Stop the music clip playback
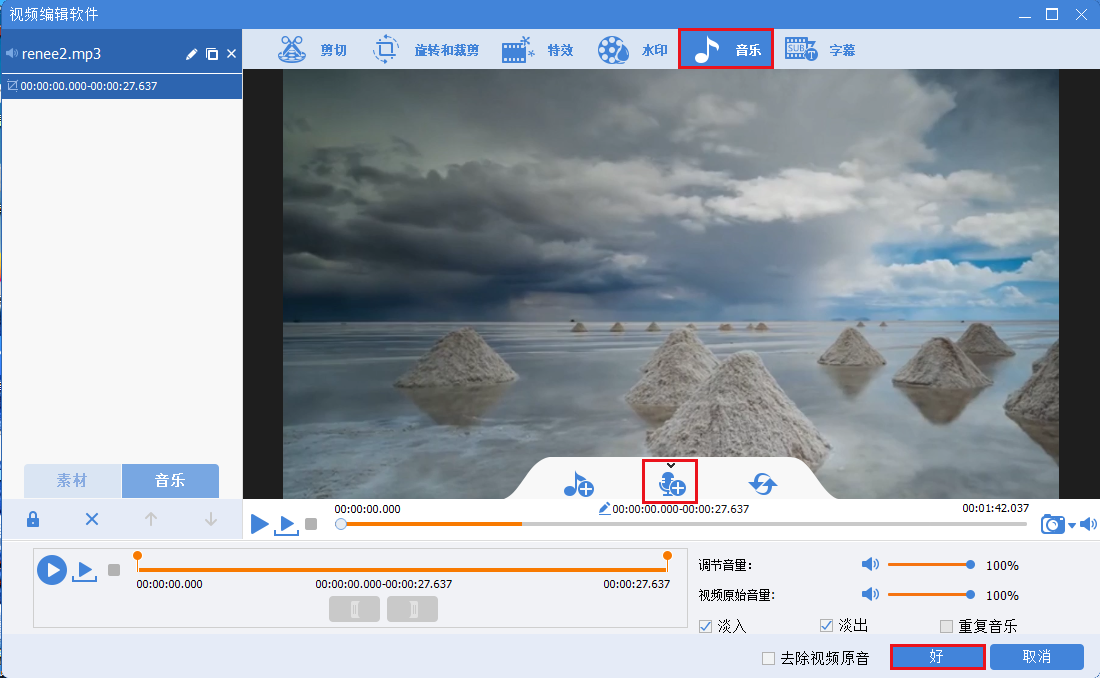The width and height of the screenshot is (1100, 678). pos(114,570)
